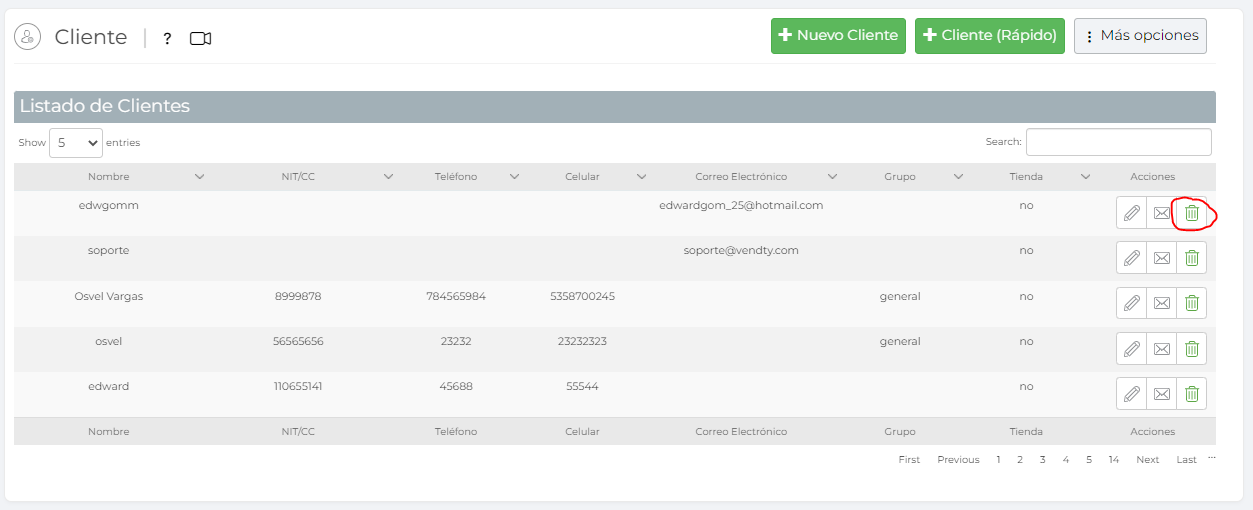Screen dimensions: 1253x510
Task: Sort by the Tienda column header
Action: pyautogui.click(x=1026, y=177)
